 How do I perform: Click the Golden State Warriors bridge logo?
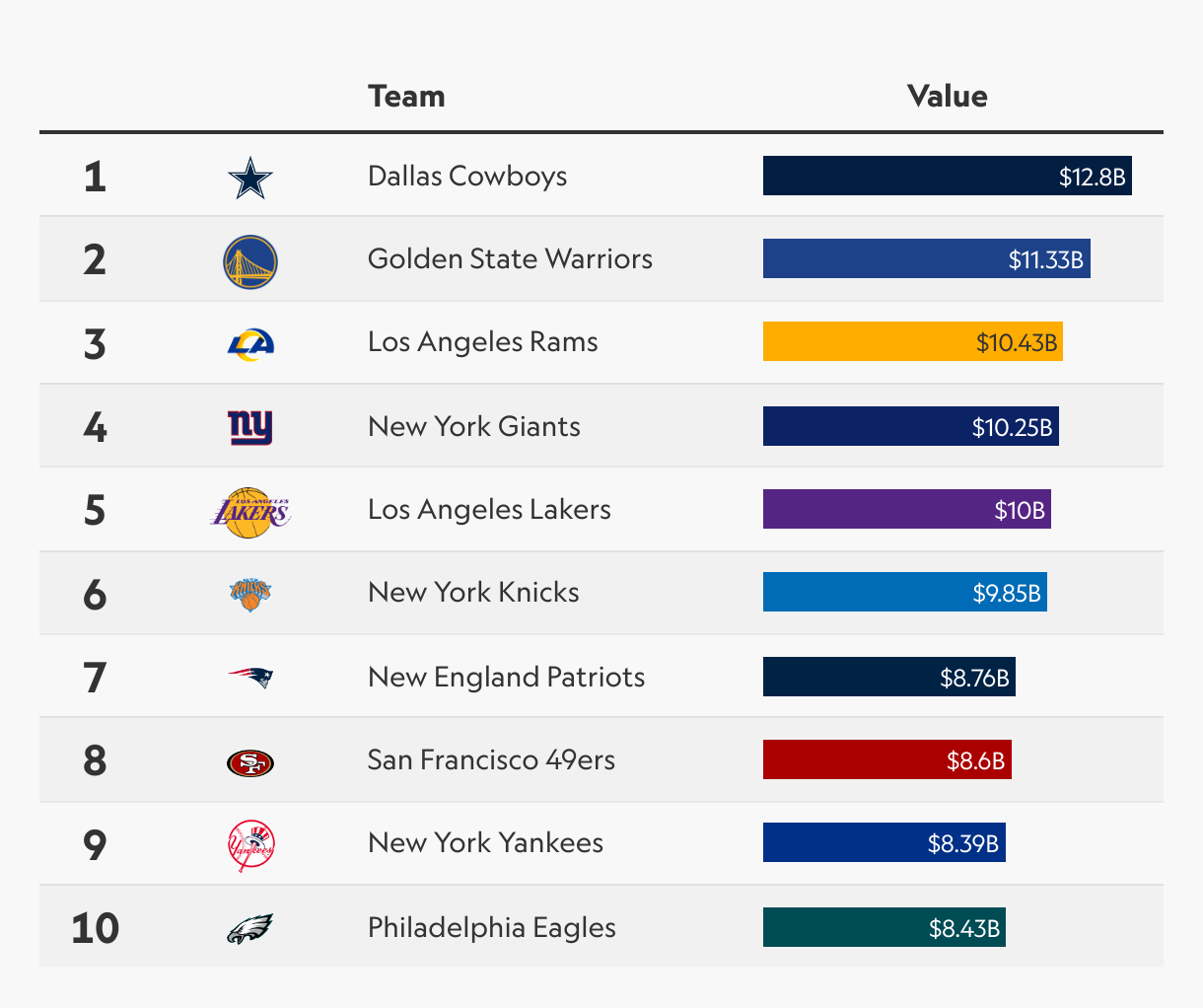tap(250, 261)
